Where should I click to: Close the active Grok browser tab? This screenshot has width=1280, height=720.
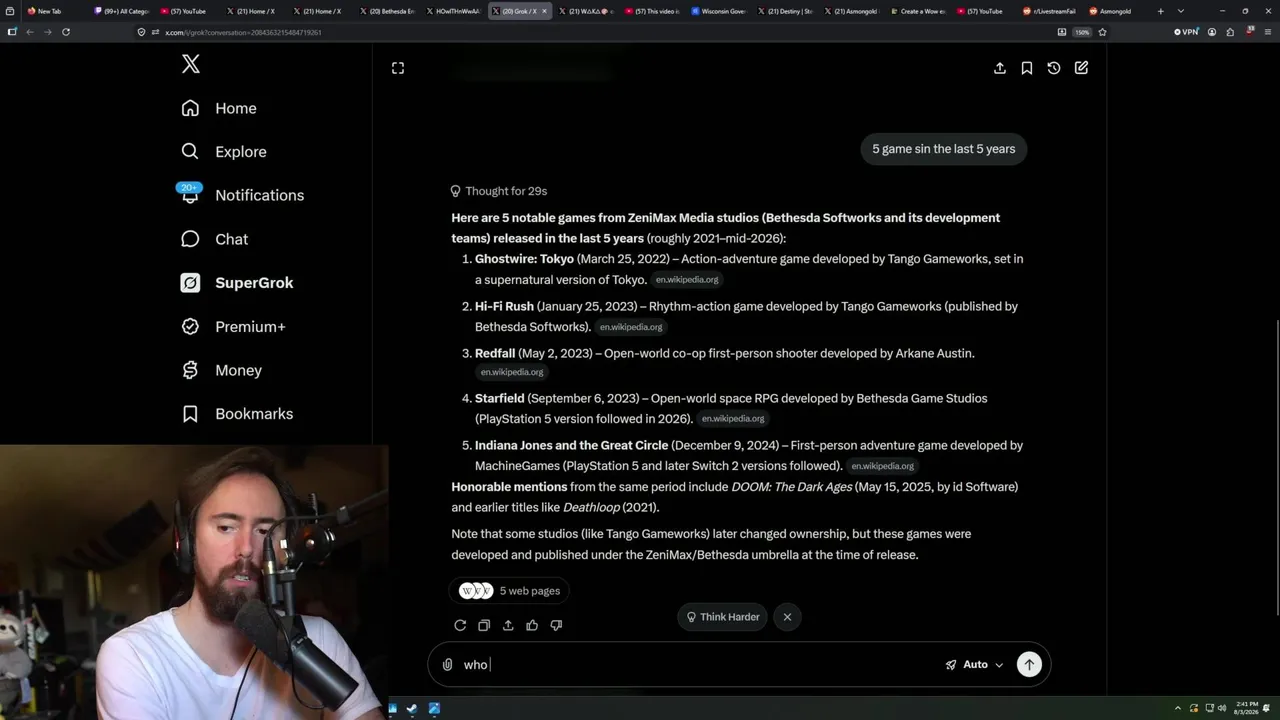(x=544, y=11)
